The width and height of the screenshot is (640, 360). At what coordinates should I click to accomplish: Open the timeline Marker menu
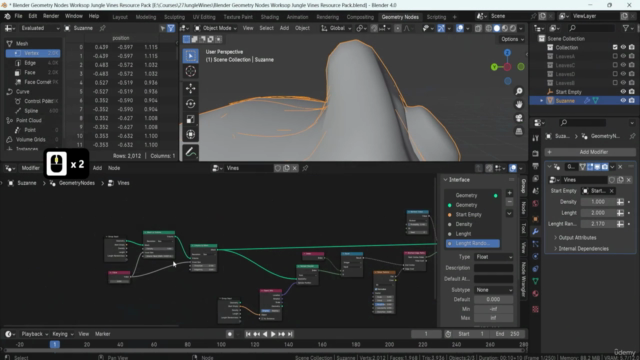[x=102, y=334]
